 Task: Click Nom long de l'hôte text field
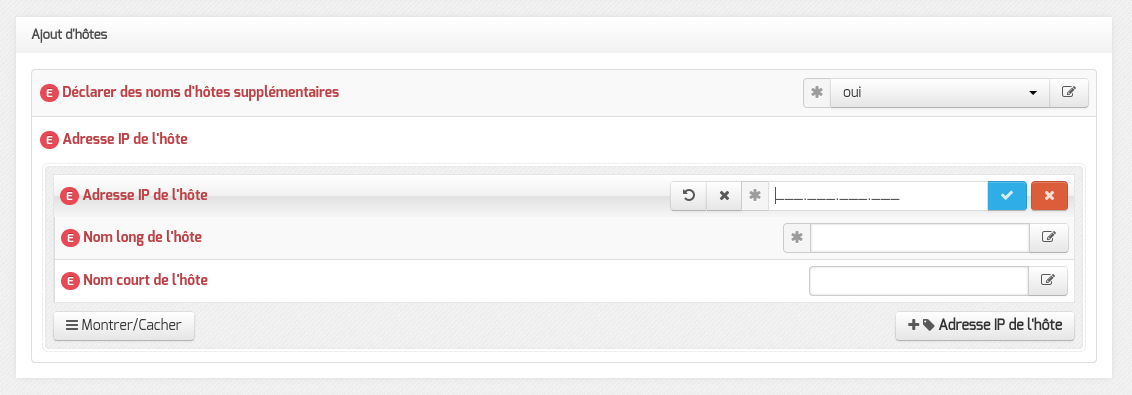[x=920, y=238]
